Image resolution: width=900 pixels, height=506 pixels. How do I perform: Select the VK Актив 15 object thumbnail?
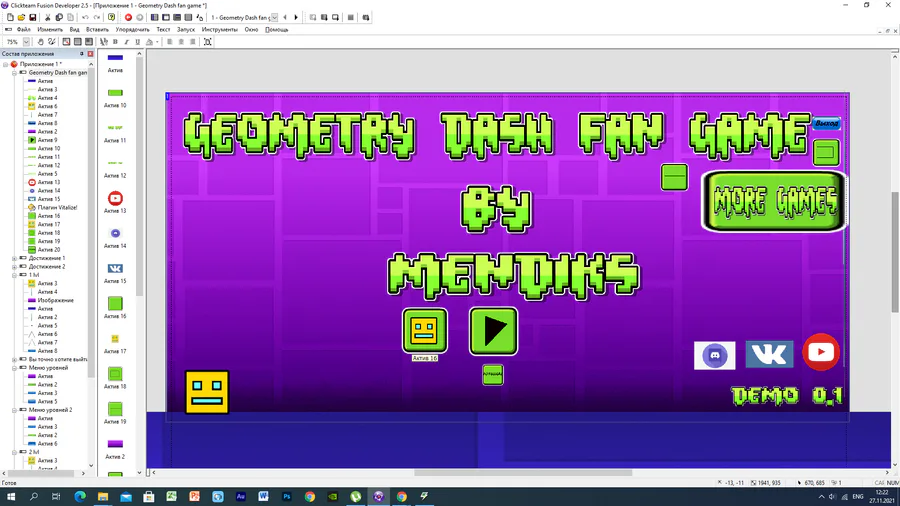[115, 268]
